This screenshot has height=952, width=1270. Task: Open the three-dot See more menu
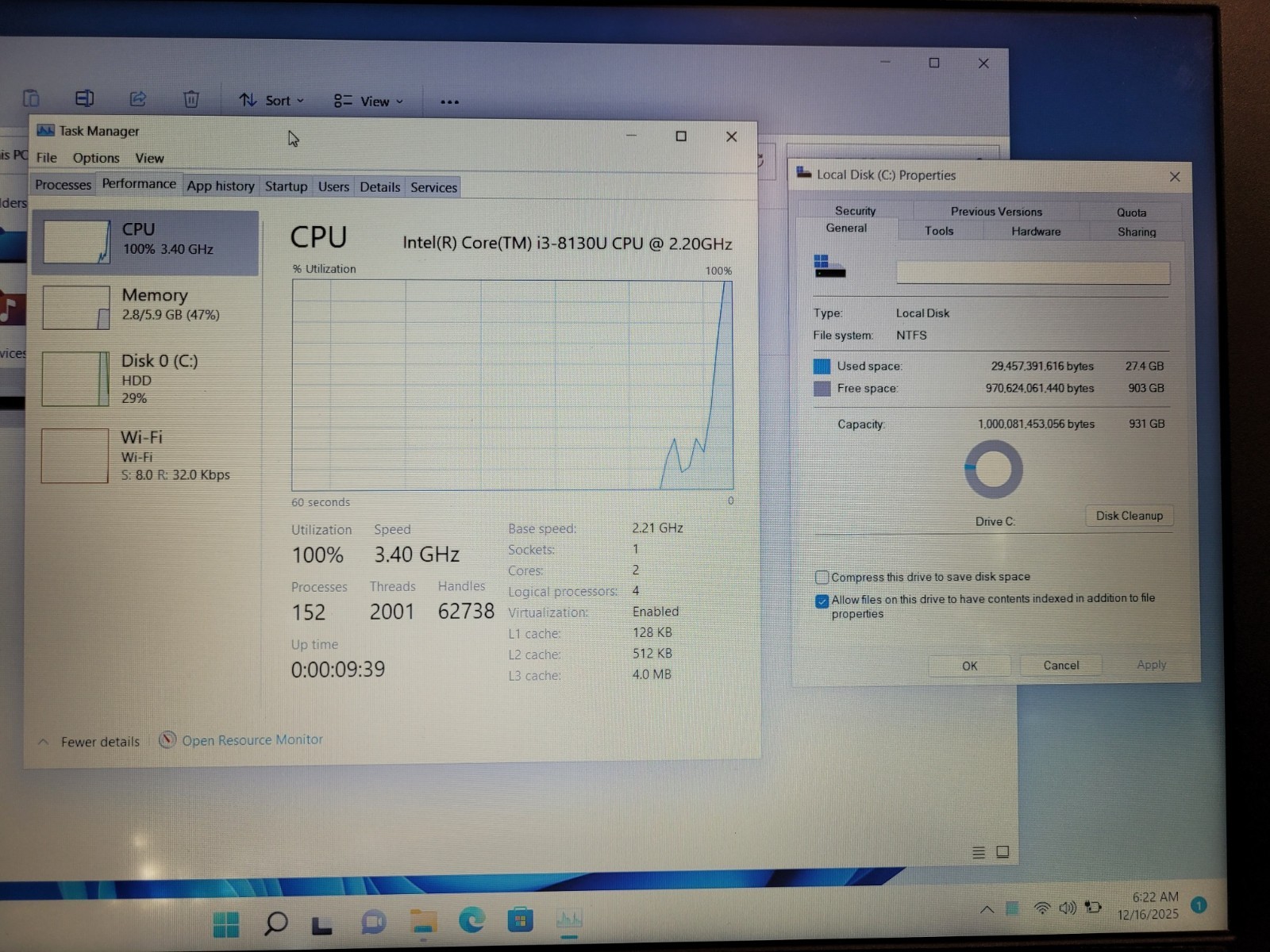(449, 102)
